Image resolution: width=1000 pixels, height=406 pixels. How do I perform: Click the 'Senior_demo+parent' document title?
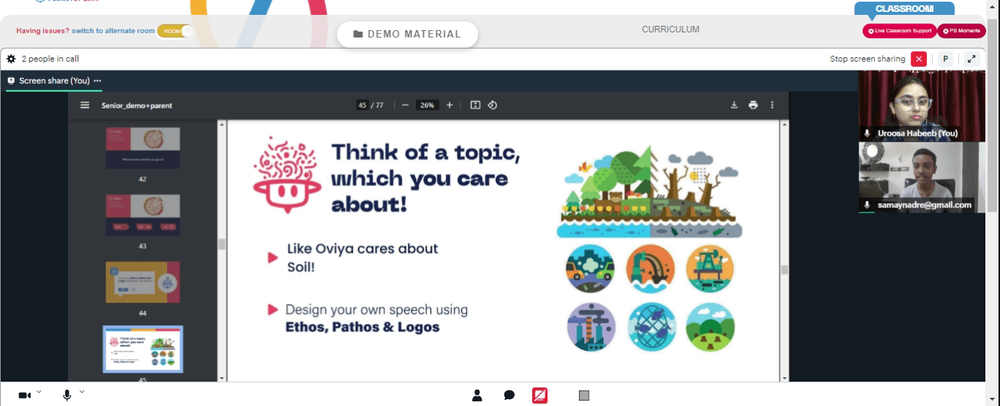[x=136, y=105]
